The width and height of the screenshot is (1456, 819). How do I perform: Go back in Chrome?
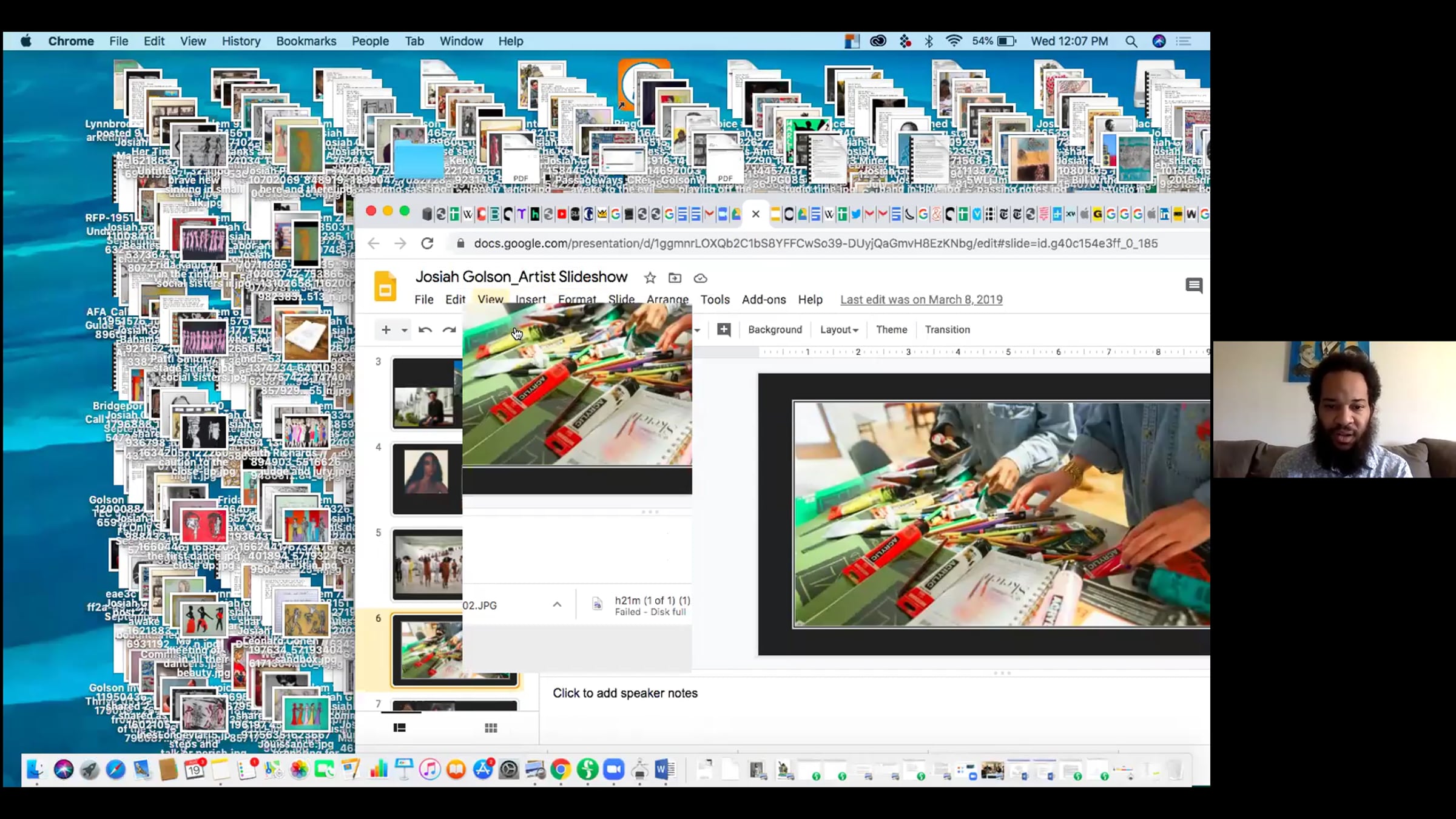(373, 243)
